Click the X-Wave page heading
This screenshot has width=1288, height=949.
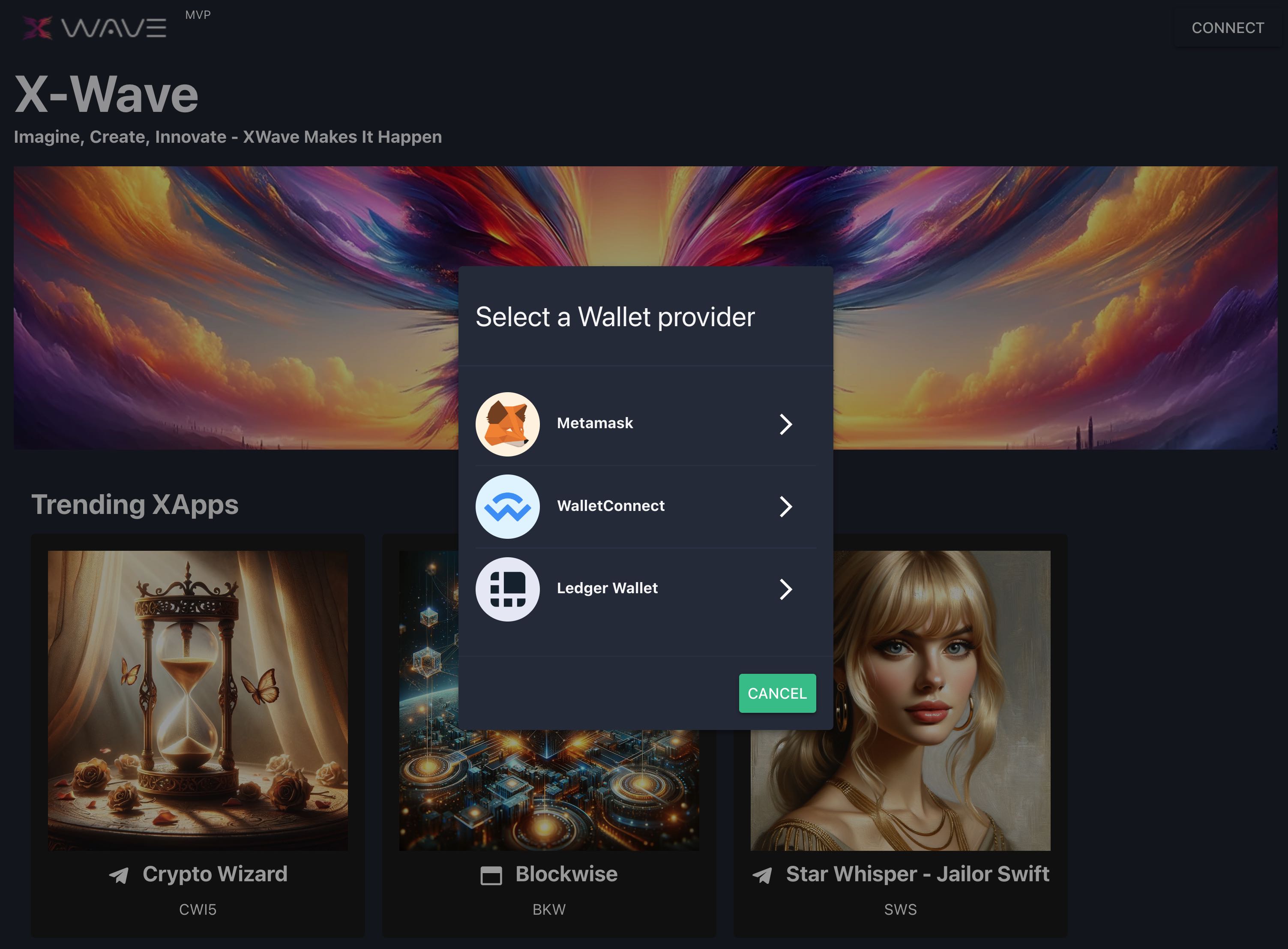[106, 94]
